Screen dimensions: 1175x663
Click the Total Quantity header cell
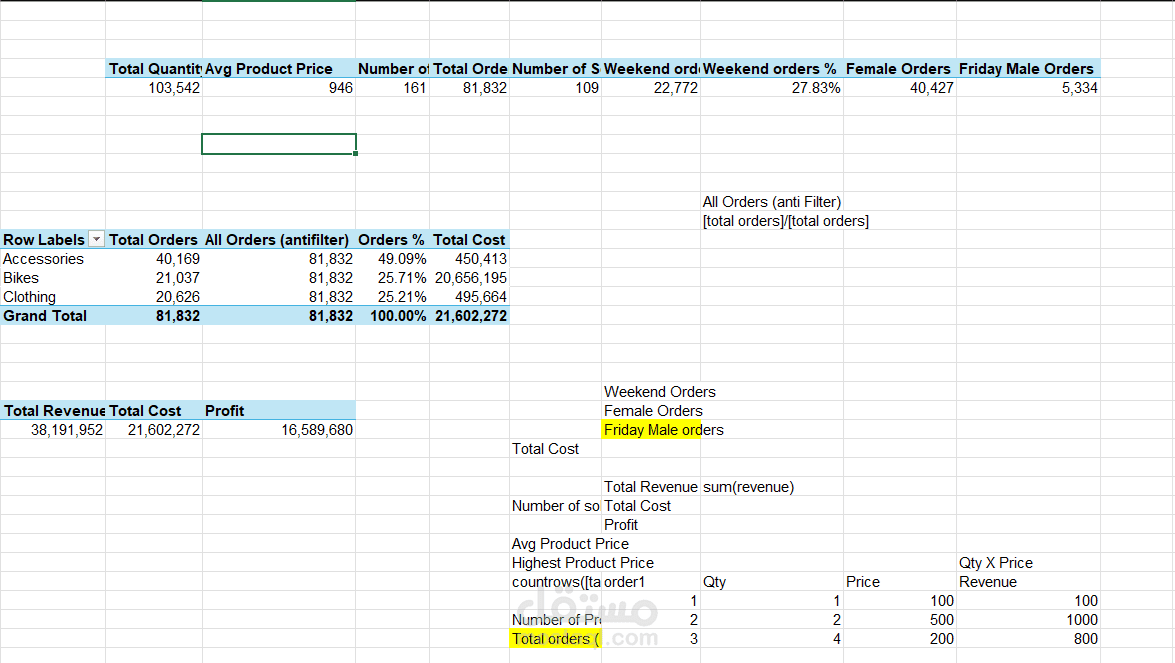click(154, 68)
